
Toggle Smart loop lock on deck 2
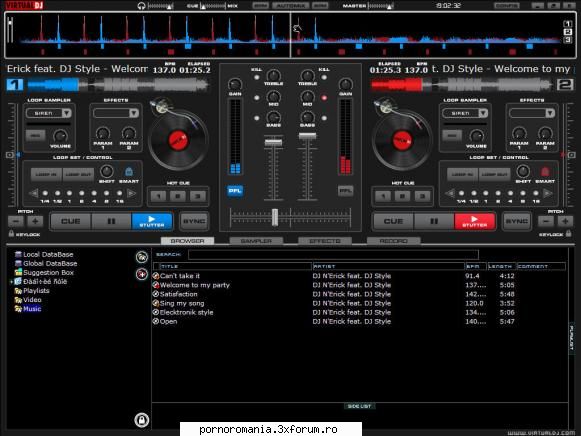[x=545, y=172]
